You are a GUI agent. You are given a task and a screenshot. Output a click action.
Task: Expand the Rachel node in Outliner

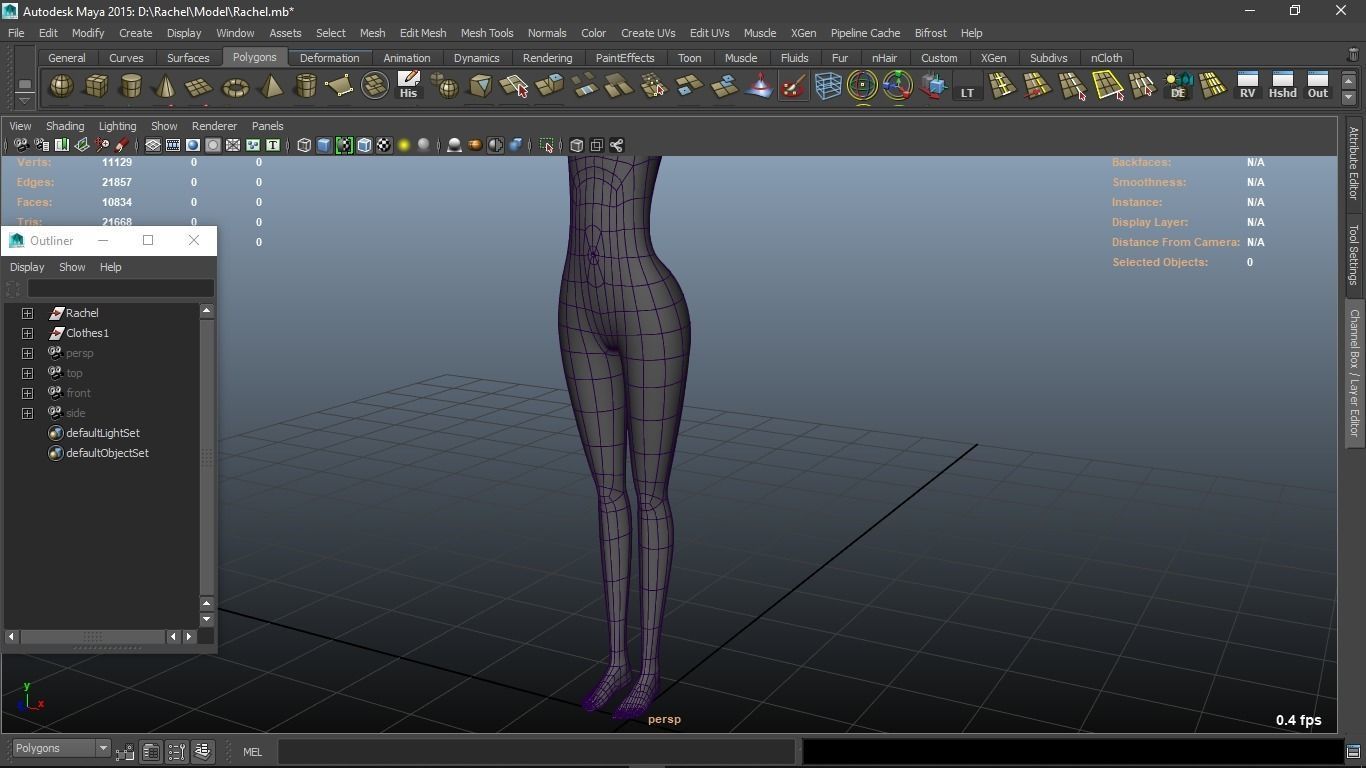click(28, 313)
